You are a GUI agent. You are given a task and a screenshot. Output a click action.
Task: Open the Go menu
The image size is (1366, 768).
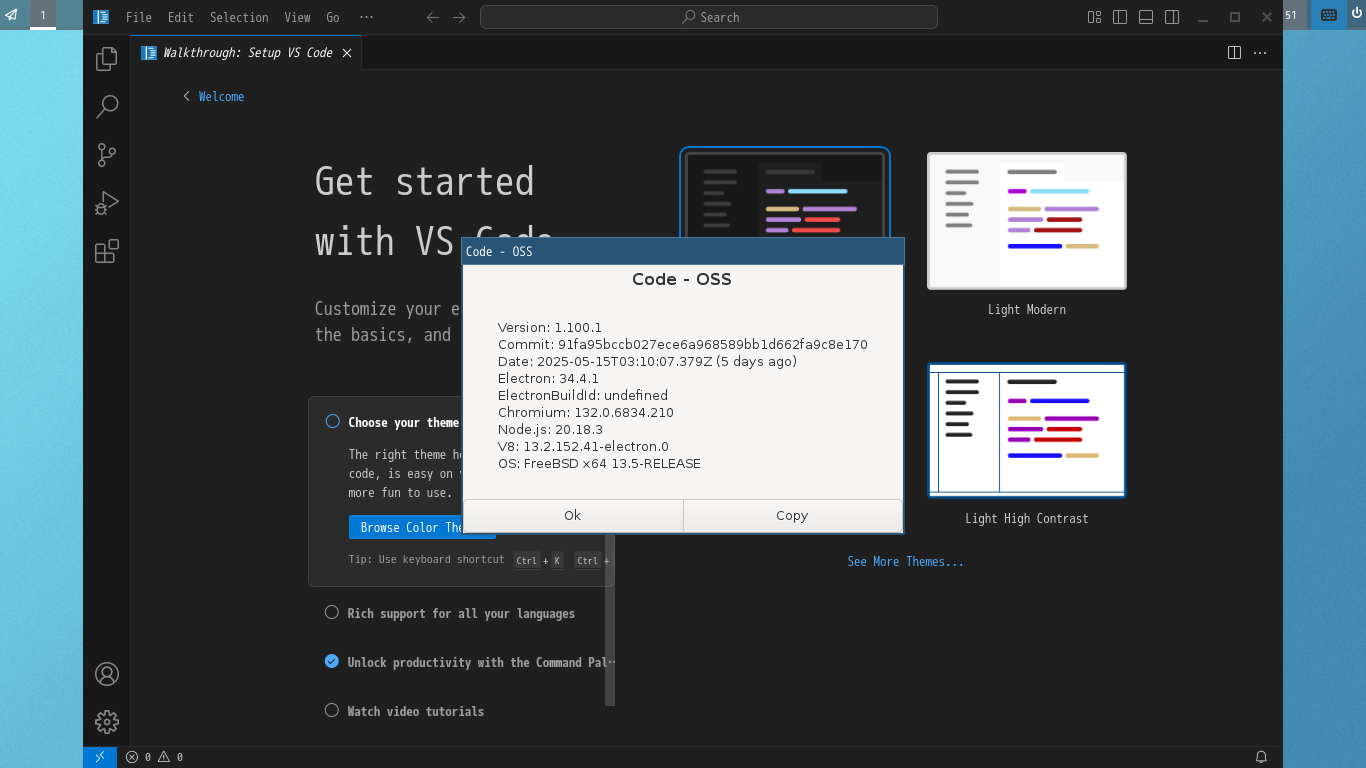333,17
